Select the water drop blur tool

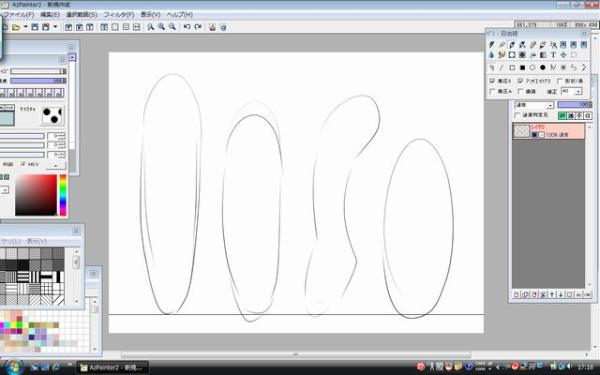click(x=492, y=55)
